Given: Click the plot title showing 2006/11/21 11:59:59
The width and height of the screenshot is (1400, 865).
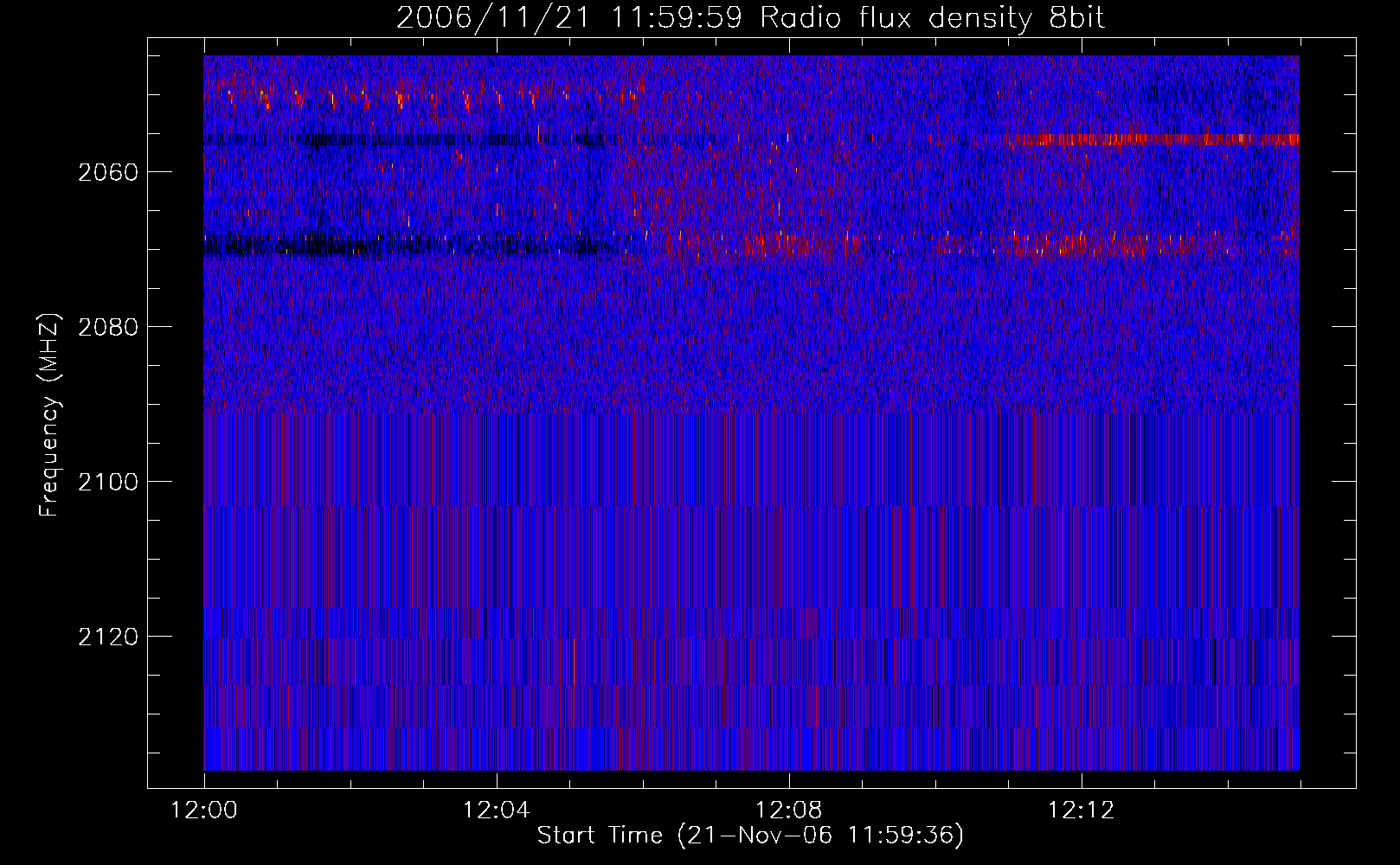Looking at the screenshot, I should pos(750,18).
